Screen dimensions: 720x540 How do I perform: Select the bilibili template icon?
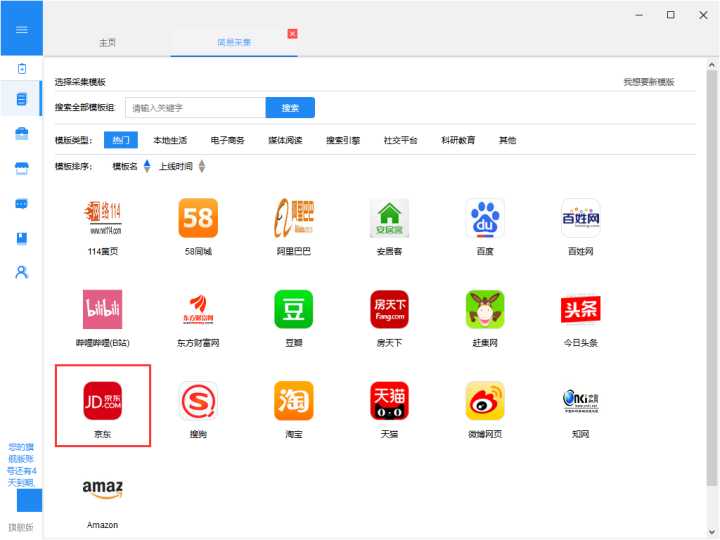pyautogui.click(x=102, y=310)
